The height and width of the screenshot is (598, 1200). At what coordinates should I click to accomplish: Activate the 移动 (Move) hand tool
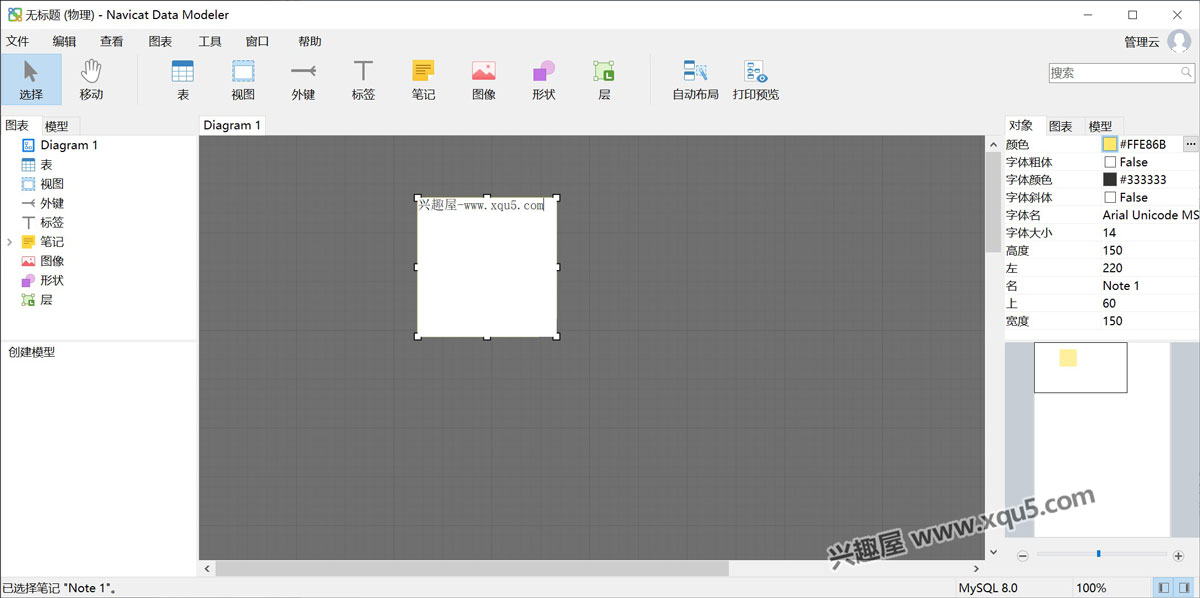tap(91, 79)
